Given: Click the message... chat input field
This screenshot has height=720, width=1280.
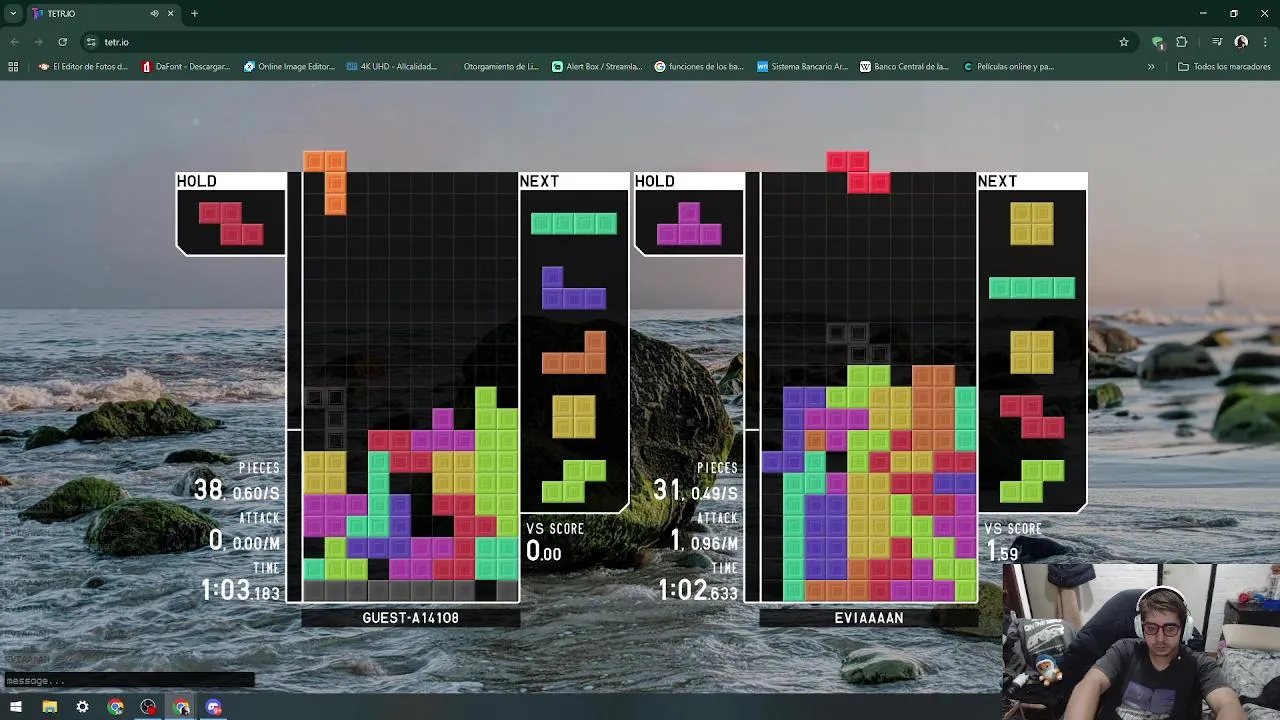Looking at the screenshot, I should (128, 681).
